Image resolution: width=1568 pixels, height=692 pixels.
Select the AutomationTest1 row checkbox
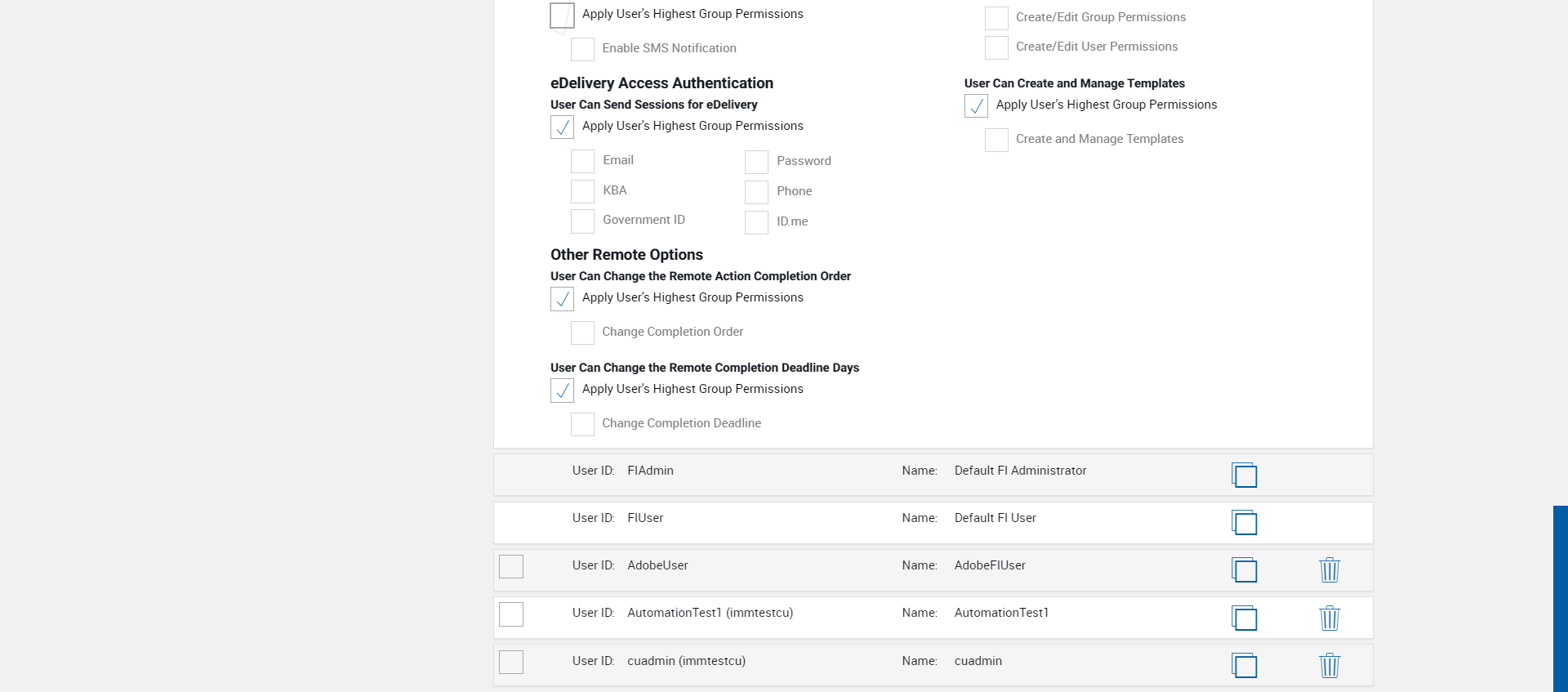pos(511,614)
